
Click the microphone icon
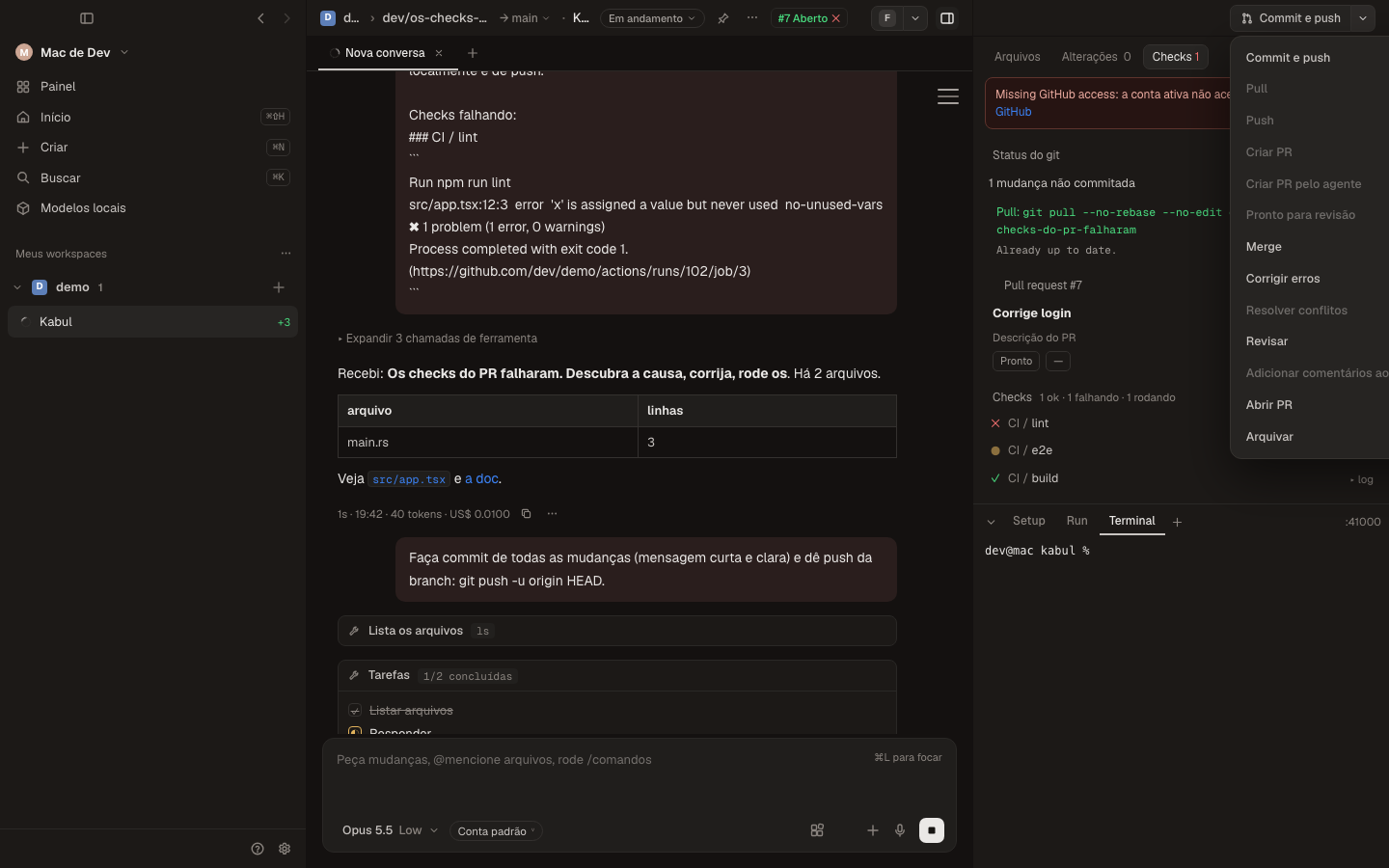point(900,830)
